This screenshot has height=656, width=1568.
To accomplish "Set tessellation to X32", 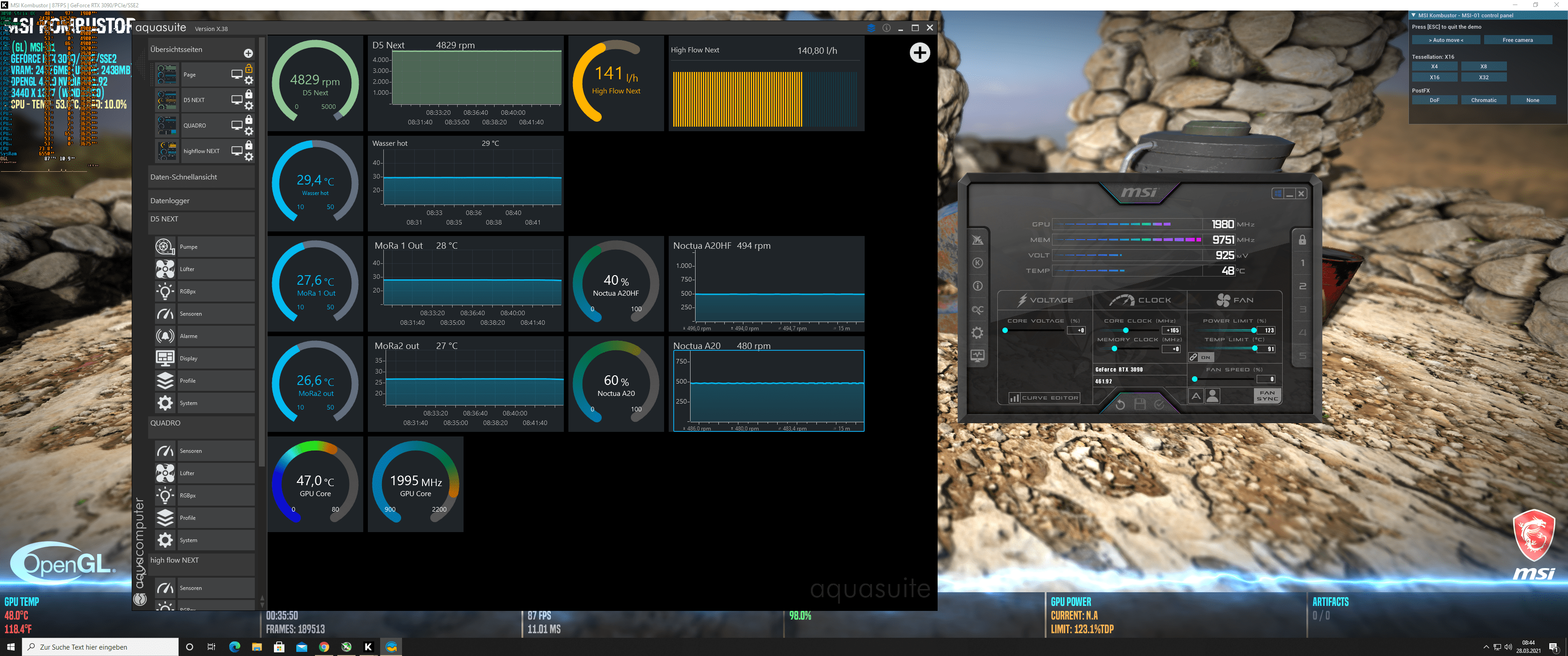I will pyautogui.click(x=1483, y=77).
